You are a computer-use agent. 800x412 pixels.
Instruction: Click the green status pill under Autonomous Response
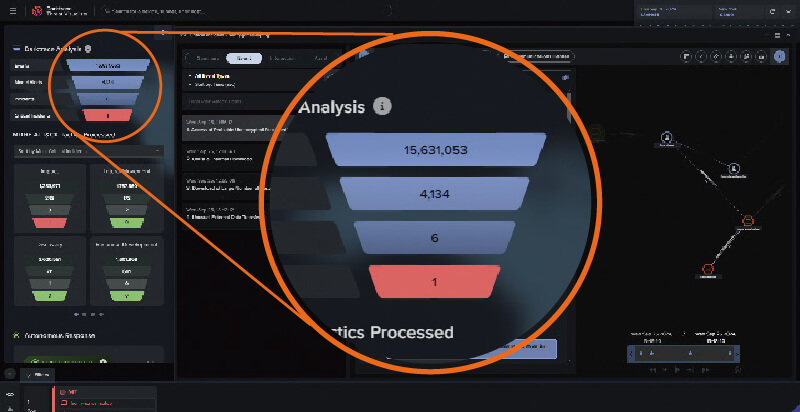click(x=66, y=361)
